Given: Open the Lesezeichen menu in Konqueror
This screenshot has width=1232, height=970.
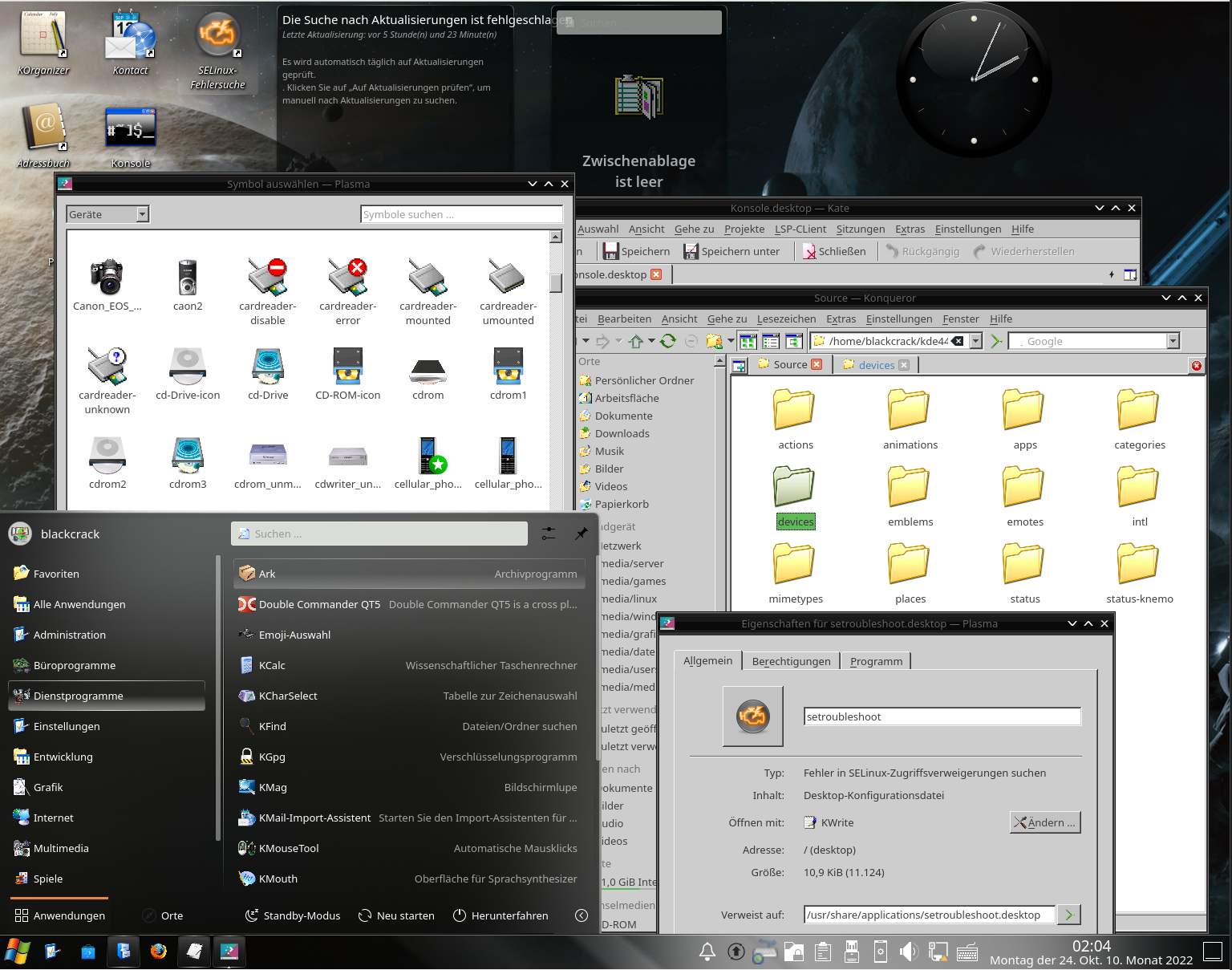Looking at the screenshot, I should 786,319.
